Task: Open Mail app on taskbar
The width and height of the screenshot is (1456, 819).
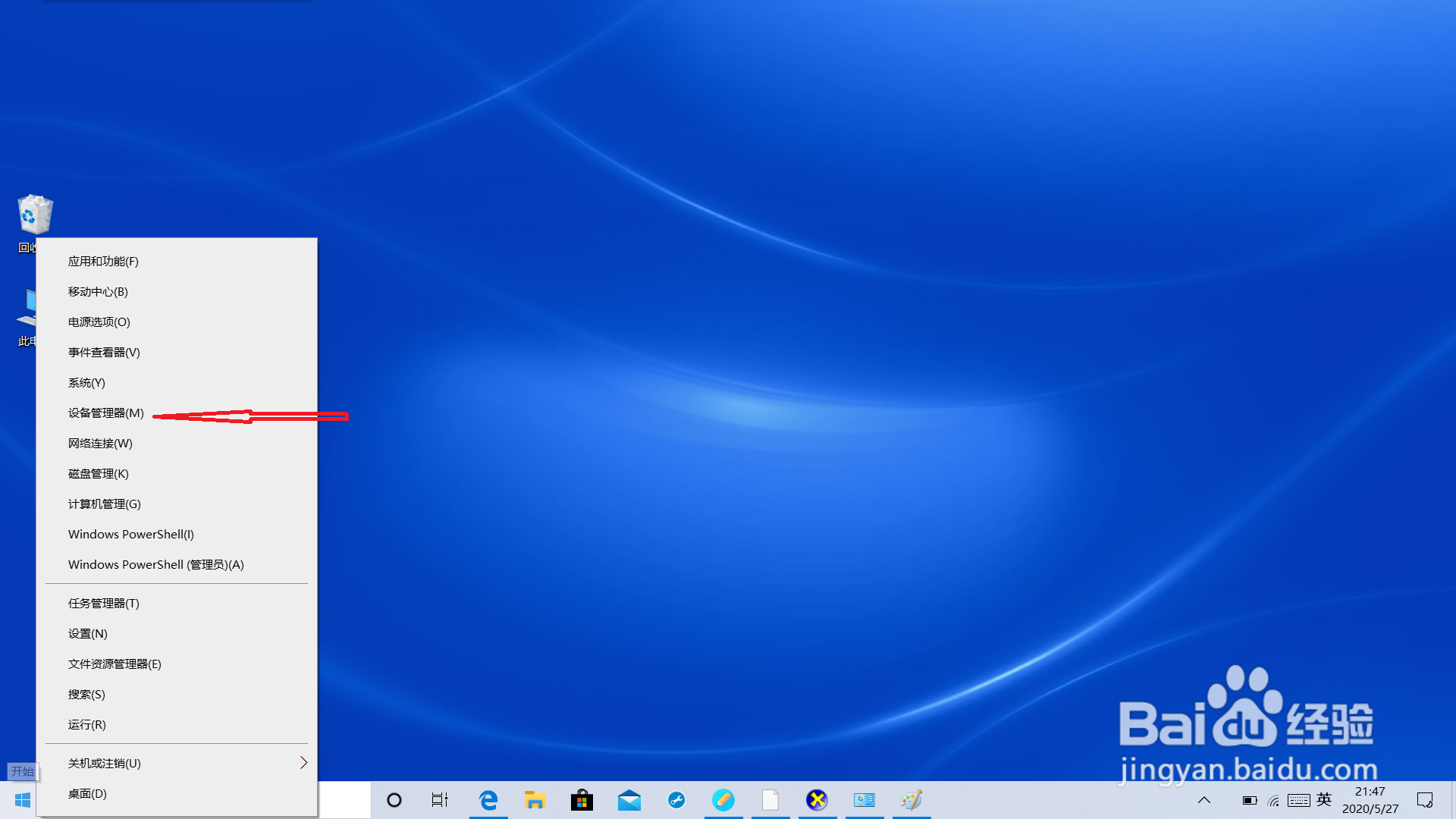Action: point(629,800)
